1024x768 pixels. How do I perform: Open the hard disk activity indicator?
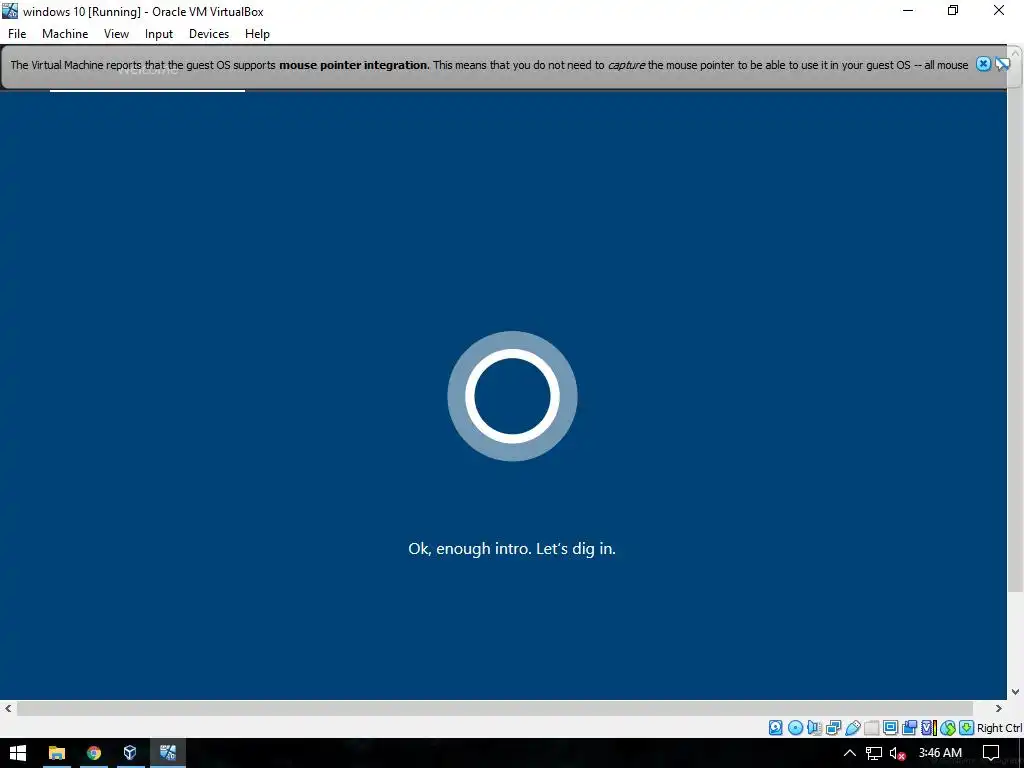[x=775, y=728]
